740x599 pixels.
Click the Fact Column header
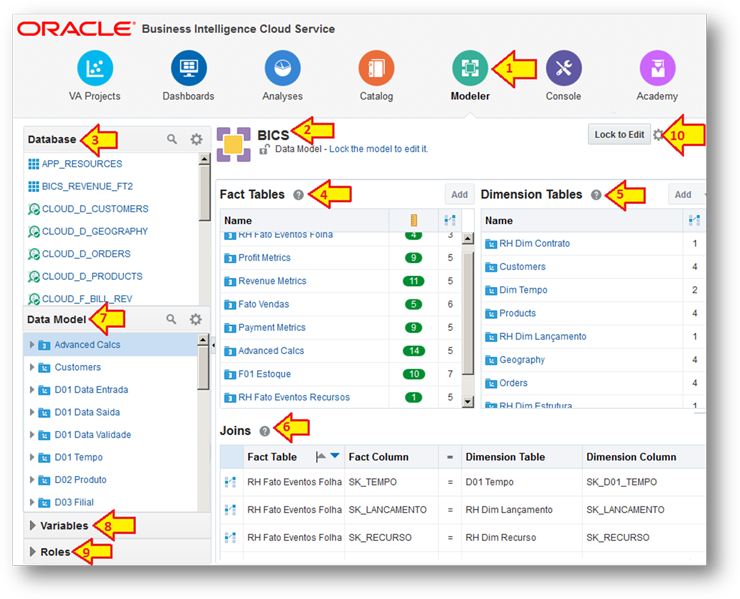pos(378,457)
